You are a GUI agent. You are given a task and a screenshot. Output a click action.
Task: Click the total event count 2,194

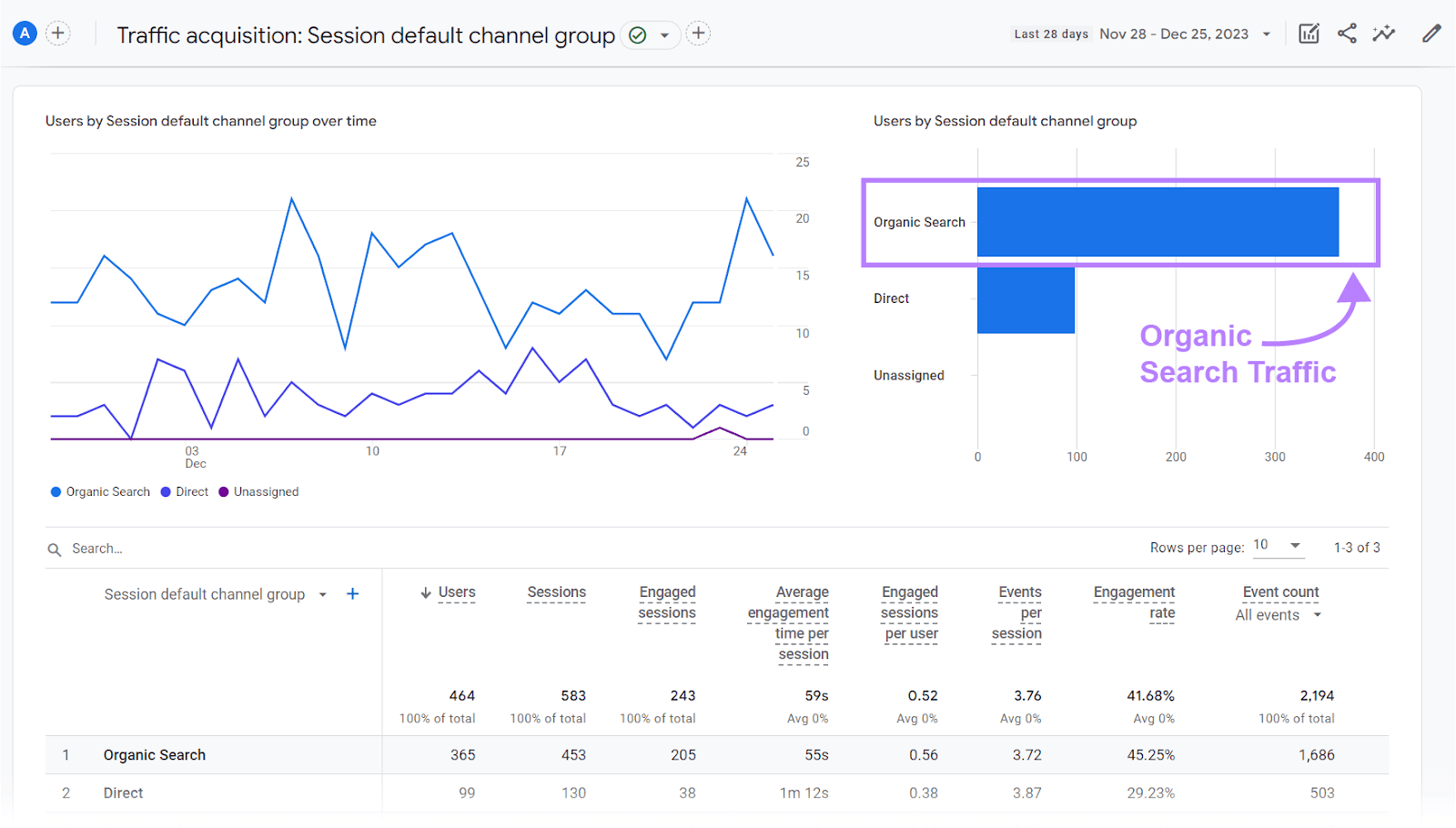1317,696
